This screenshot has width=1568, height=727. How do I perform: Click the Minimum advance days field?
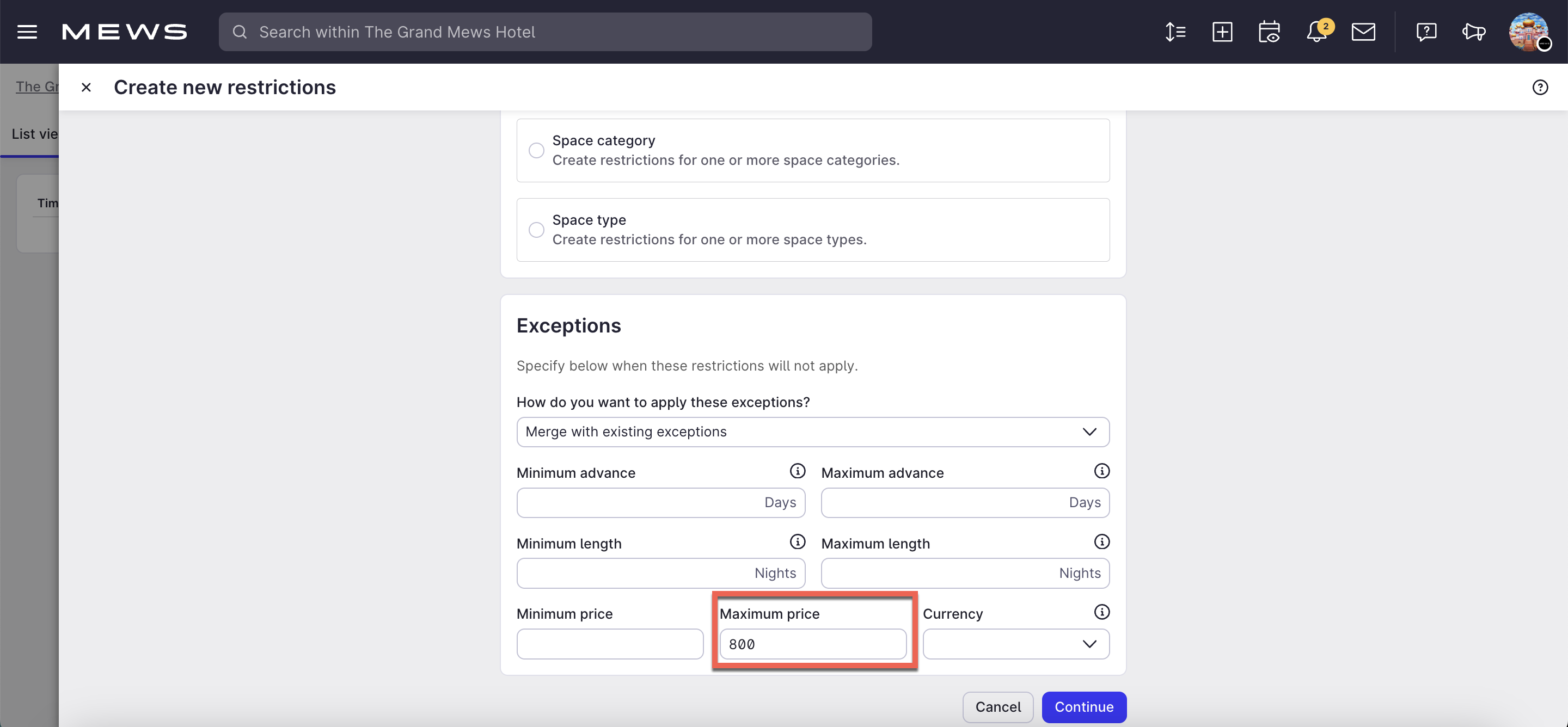[660, 502]
